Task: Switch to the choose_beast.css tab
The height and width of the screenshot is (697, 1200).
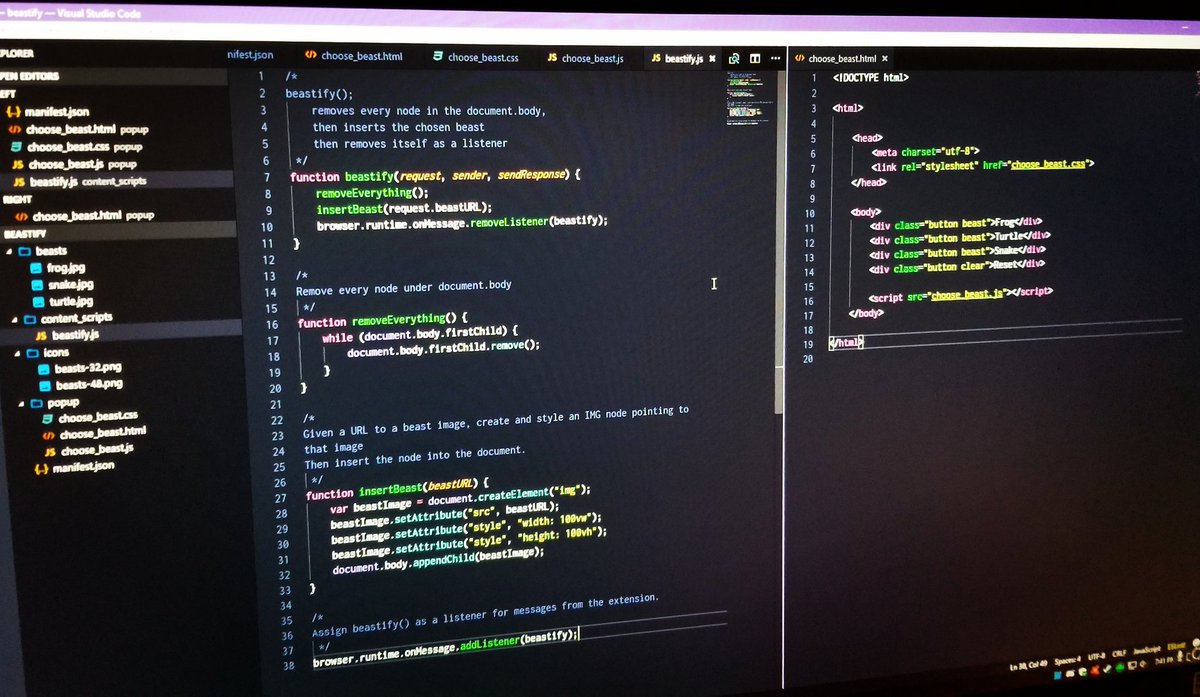Action: coord(475,57)
